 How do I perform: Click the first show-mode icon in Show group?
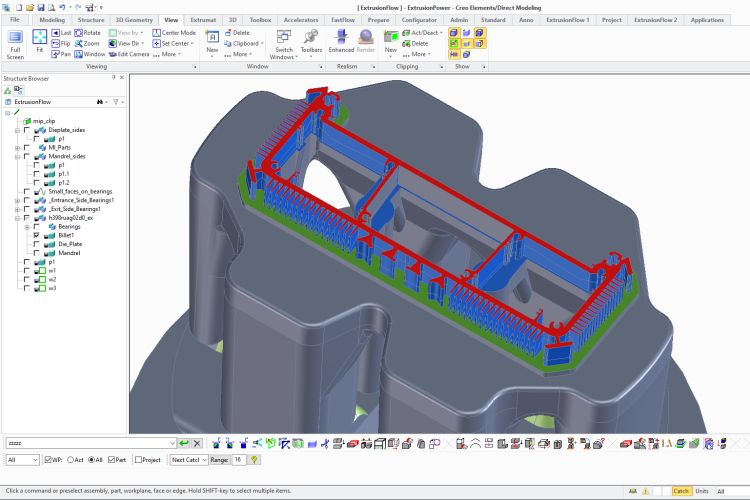point(453,33)
